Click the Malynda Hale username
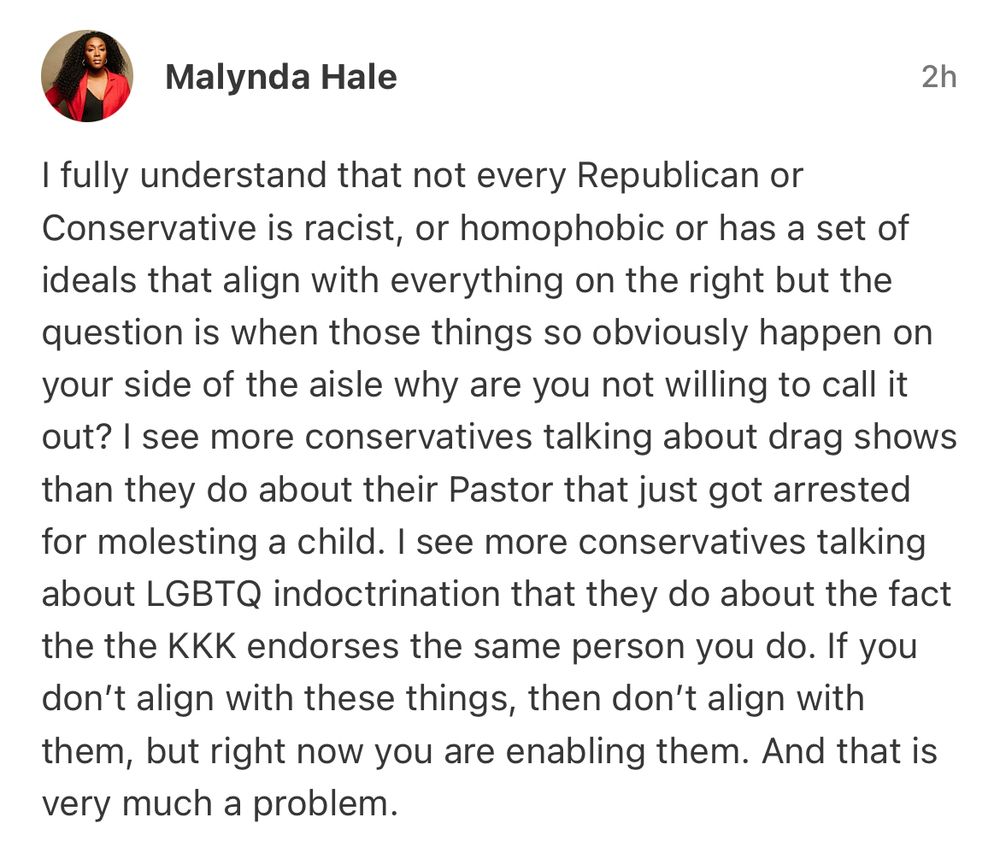This screenshot has height=858, width=1000. (281, 77)
